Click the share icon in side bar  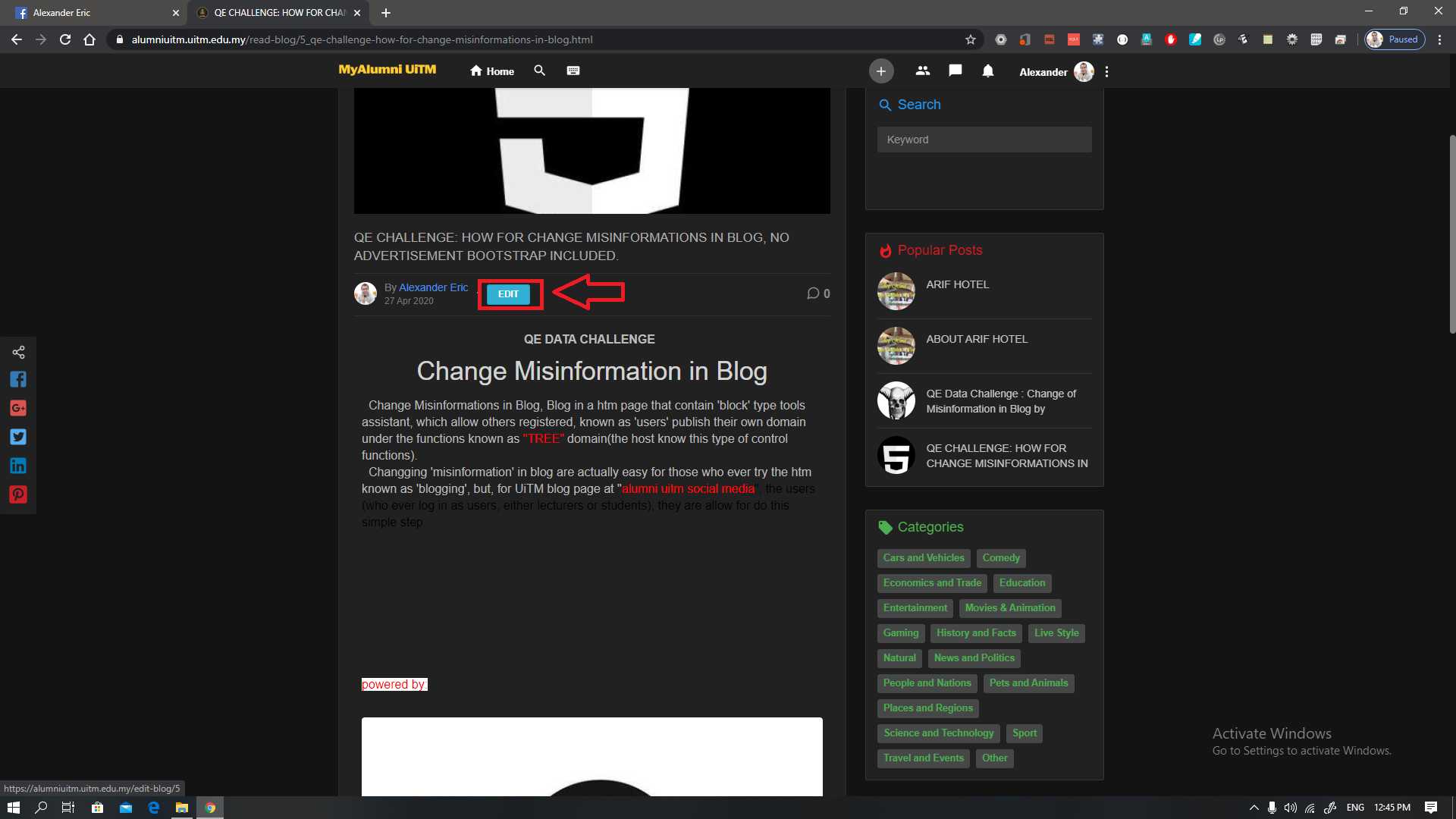[x=18, y=352]
